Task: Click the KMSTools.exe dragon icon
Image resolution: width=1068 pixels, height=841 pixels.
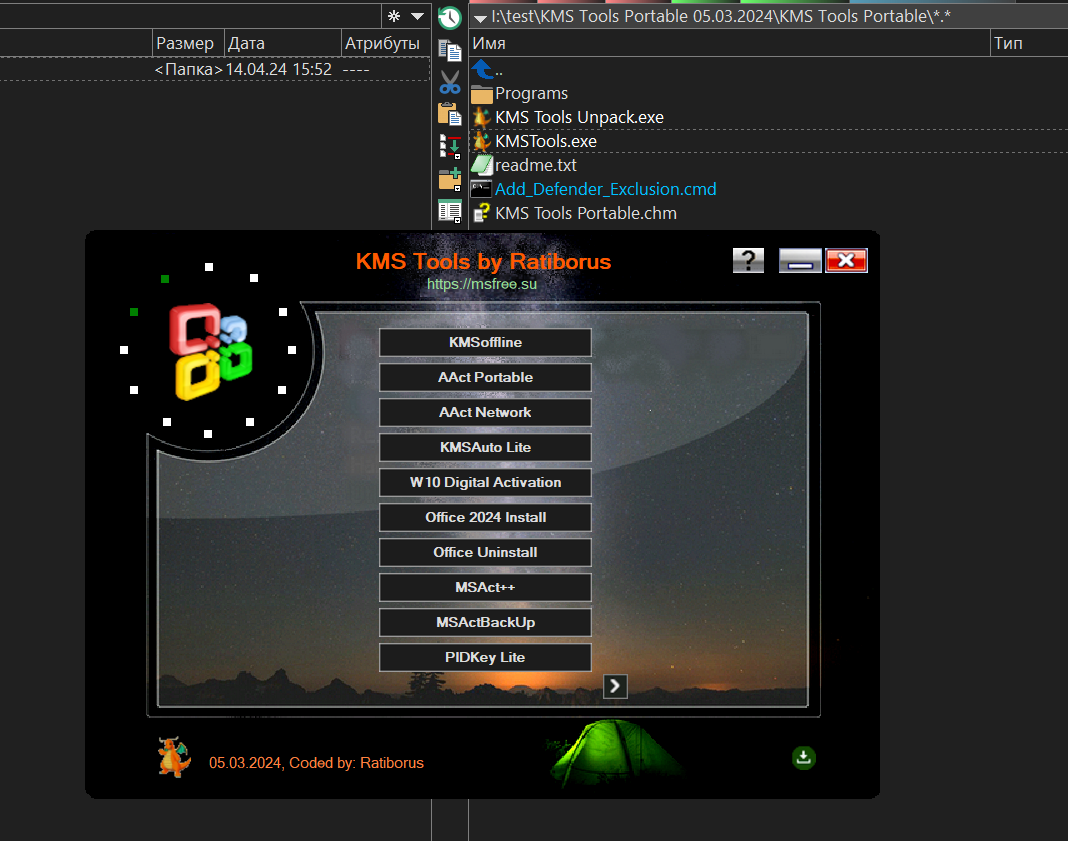Action: (x=482, y=141)
